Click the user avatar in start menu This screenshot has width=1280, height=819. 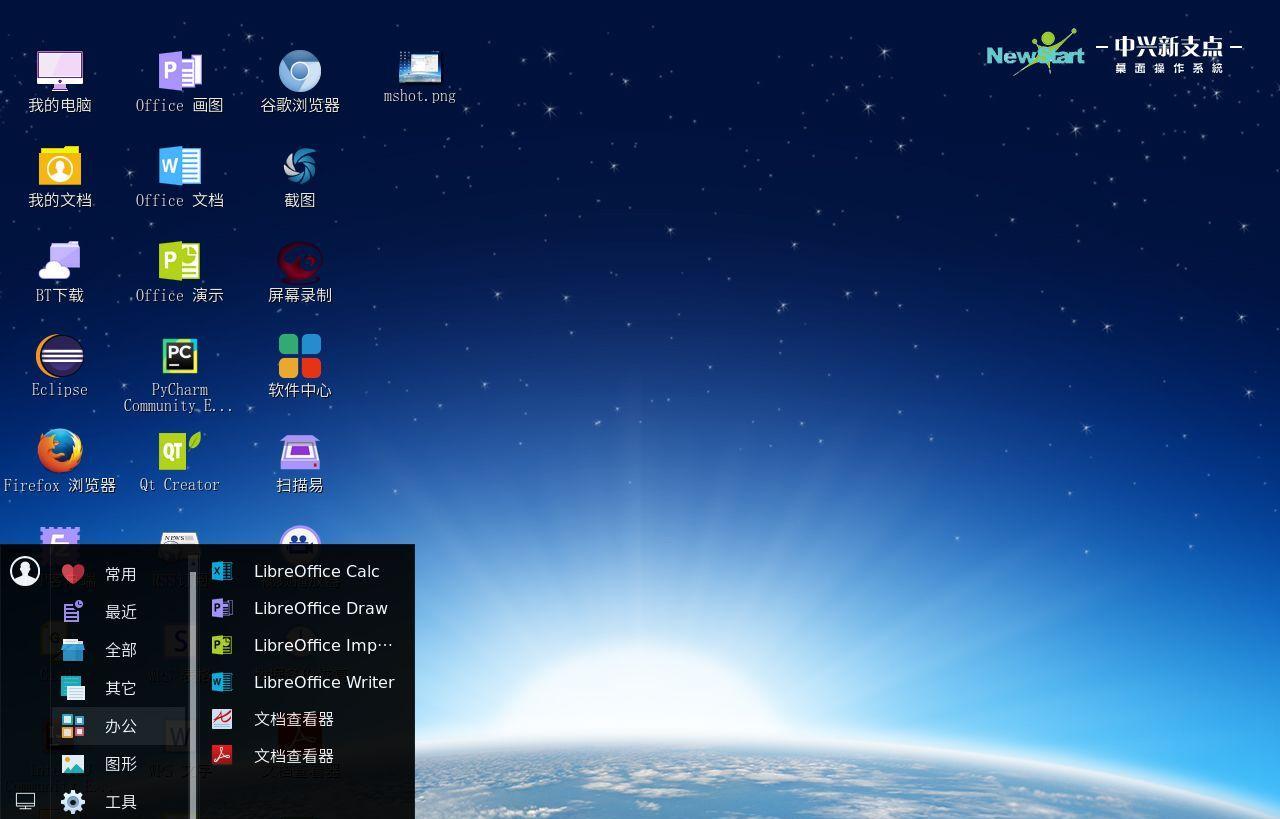25,571
